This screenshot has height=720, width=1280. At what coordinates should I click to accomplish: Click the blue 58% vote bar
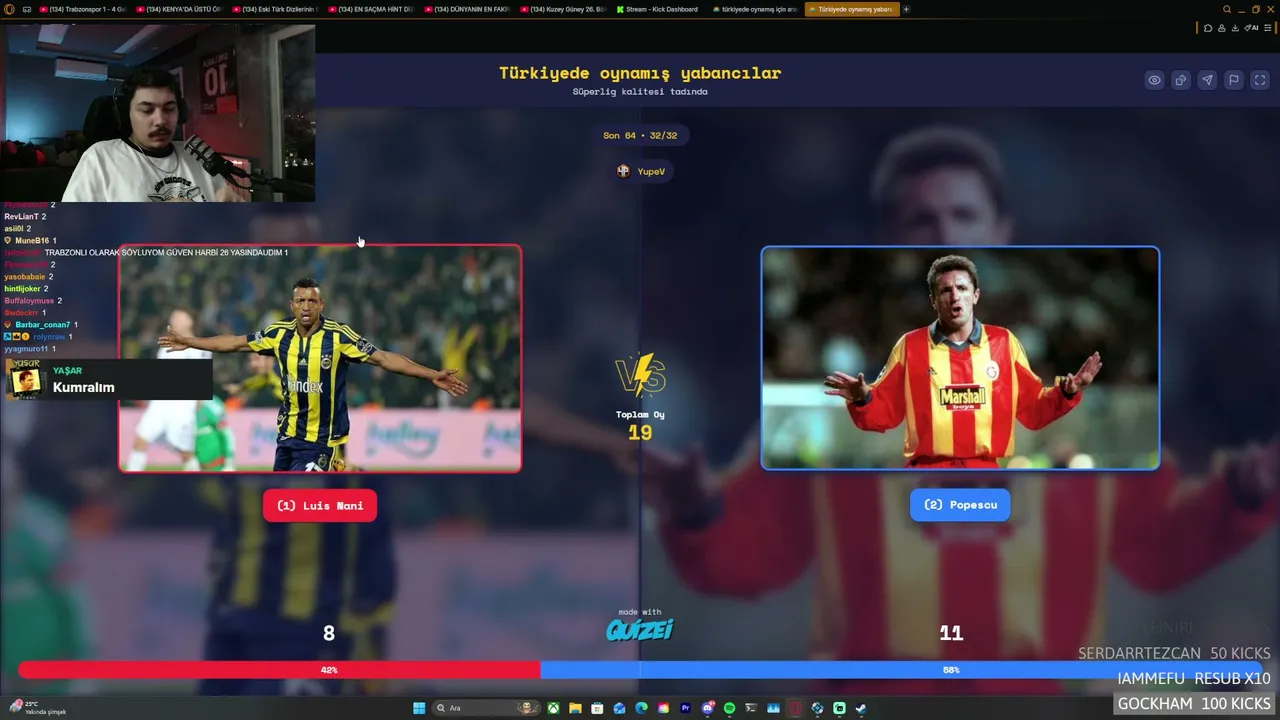(900, 669)
